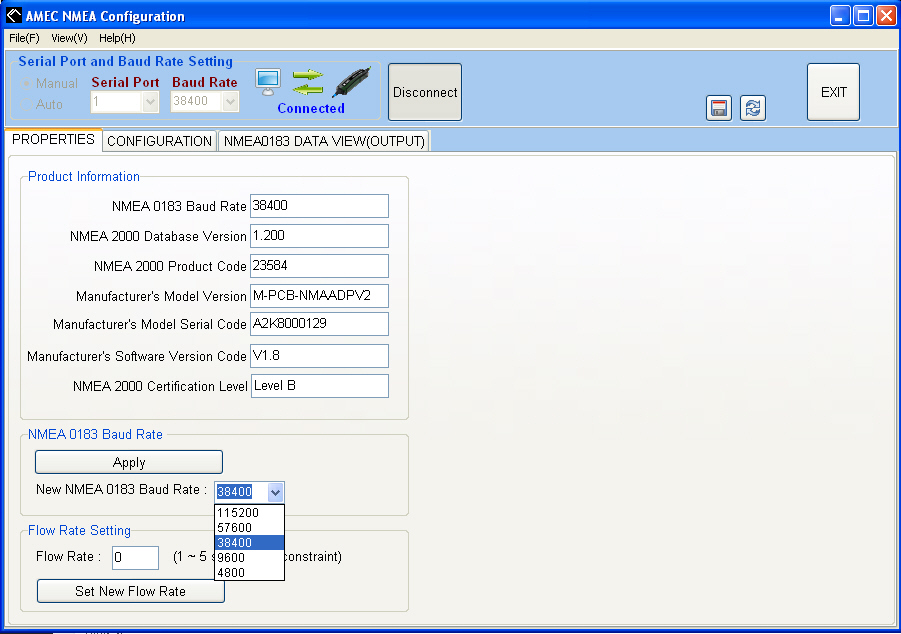Viewport: 901px width, 634px height.
Task: Switch to the CONFIGURATION tab
Action: [x=159, y=141]
